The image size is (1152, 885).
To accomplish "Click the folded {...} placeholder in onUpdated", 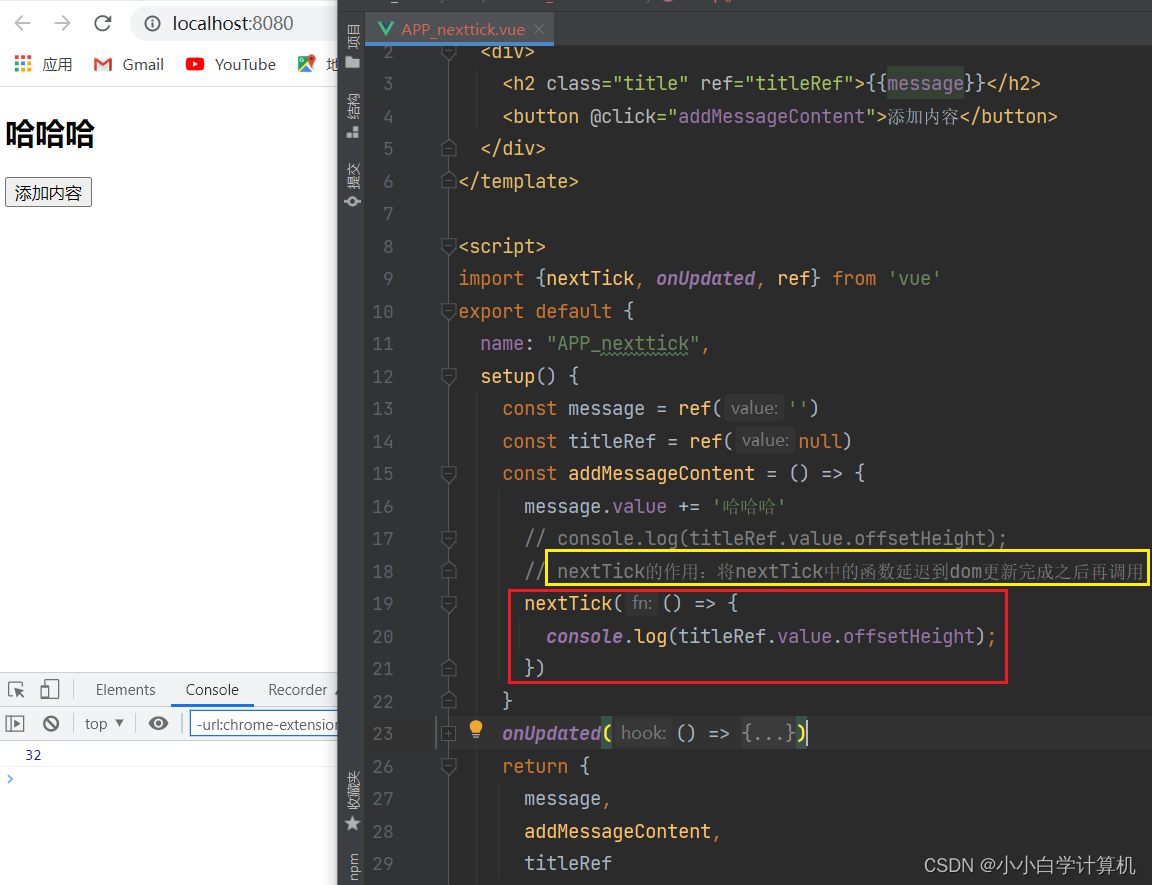I will pos(768,733).
